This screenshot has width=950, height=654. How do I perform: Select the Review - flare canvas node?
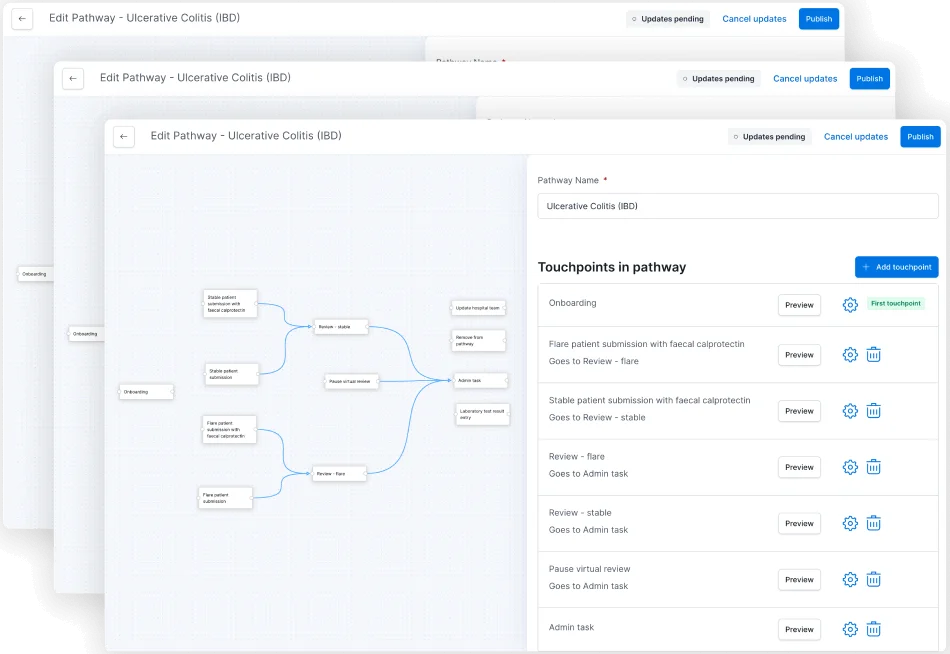pos(339,473)
